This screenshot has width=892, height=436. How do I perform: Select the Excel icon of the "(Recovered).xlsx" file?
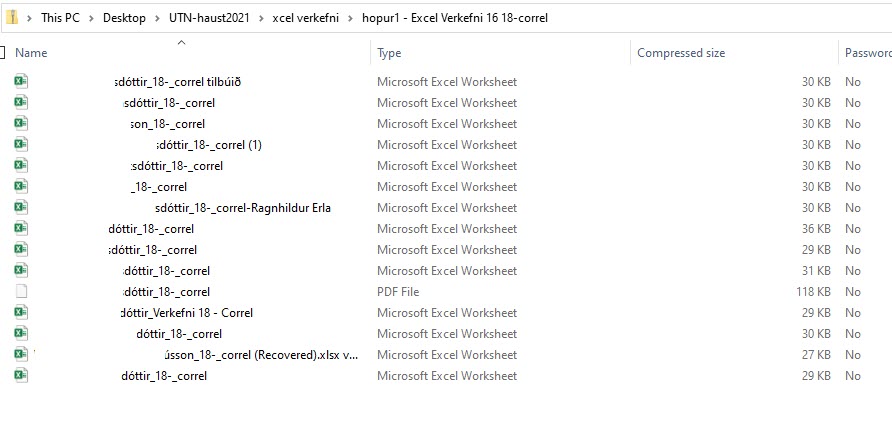21,355
